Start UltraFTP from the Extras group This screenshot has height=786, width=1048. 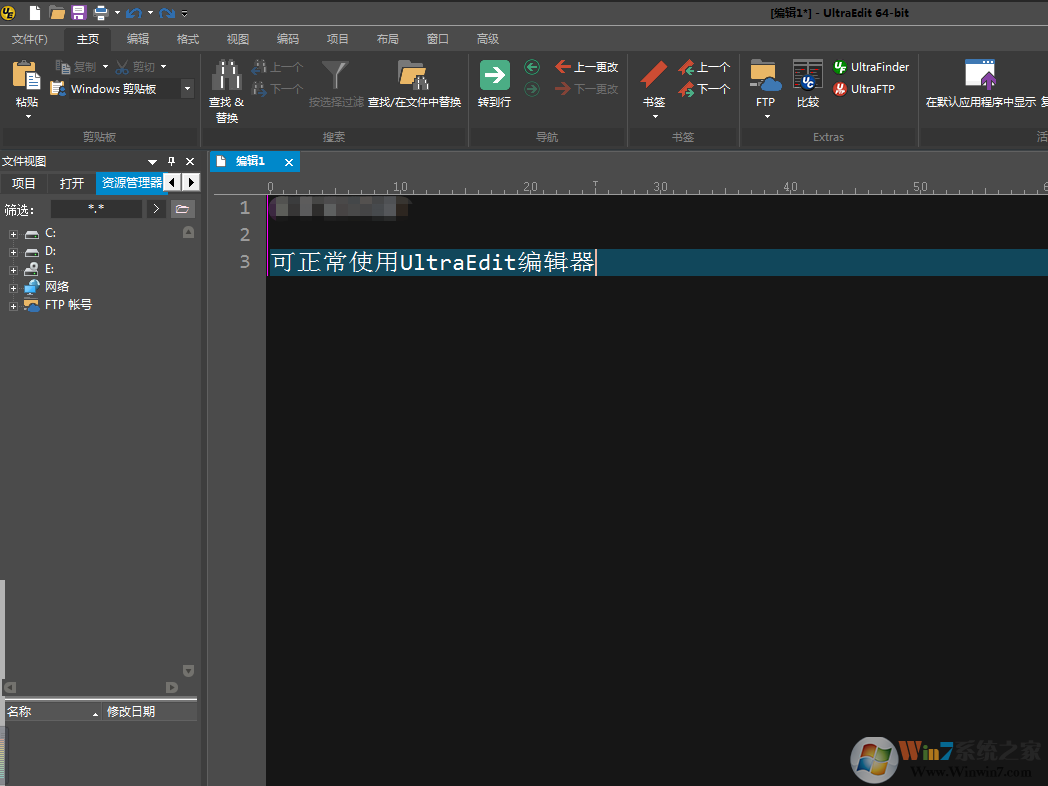[866, 88]
